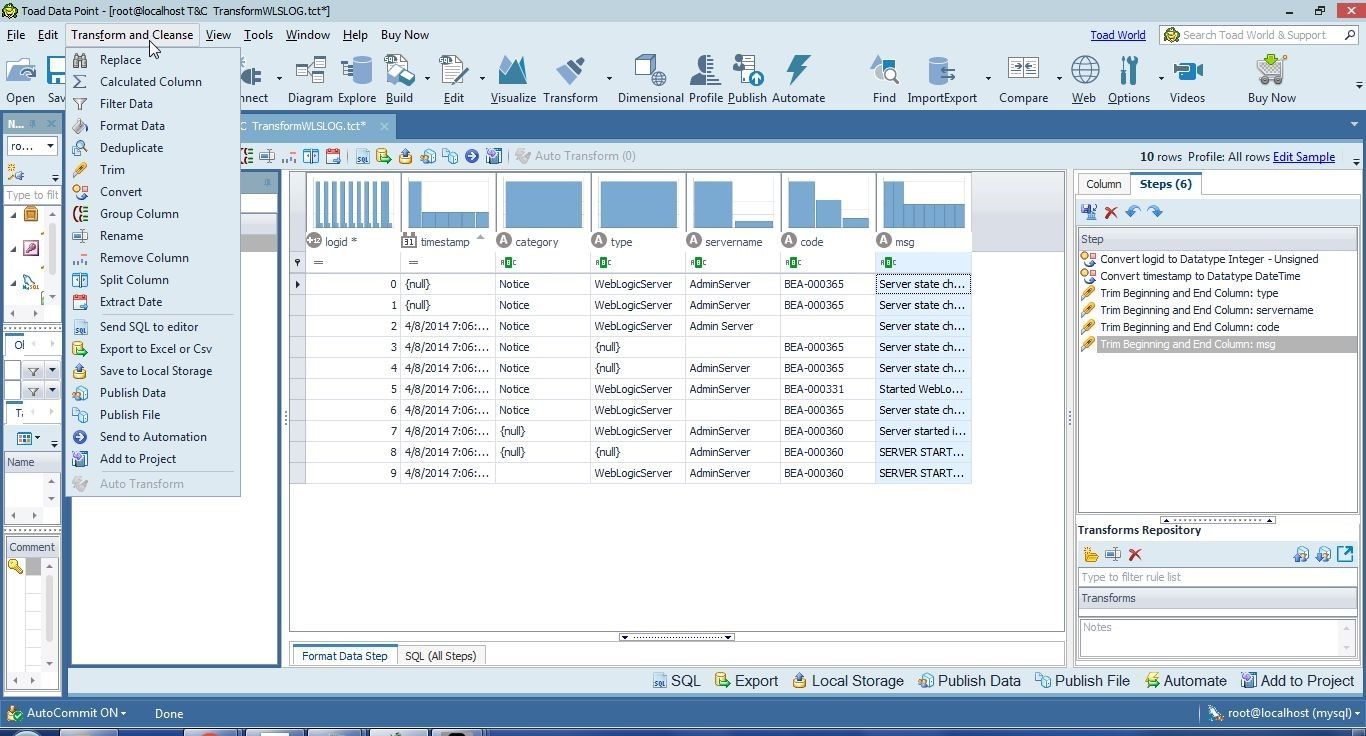Launch the Videos tool
This screenshot has width=1366, height=736.
[x=1187, y=79]
